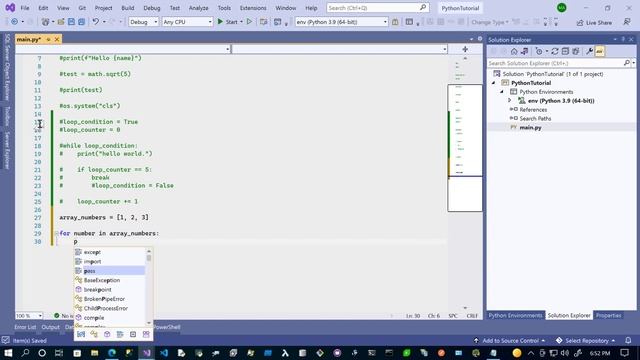Screen dimensions: 640x360
Task: Collapse the PythonTutorial project node
Action: 493,83
